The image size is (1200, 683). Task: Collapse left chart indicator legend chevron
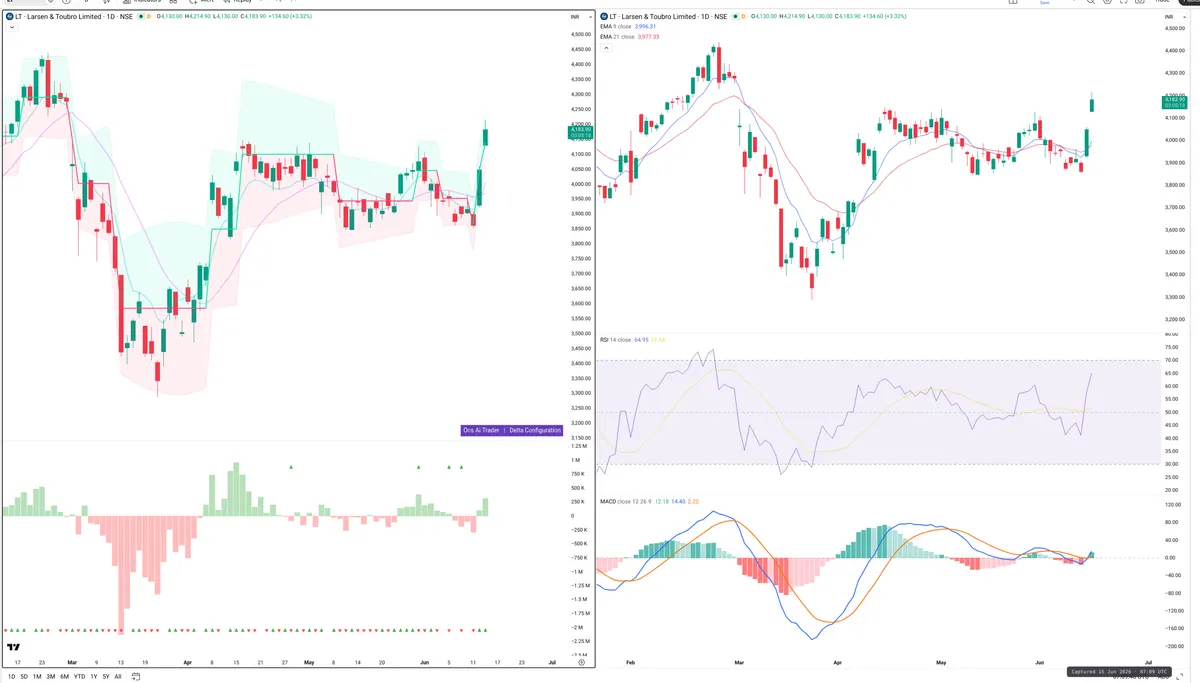pyautogui.click(x=10, y=27)
